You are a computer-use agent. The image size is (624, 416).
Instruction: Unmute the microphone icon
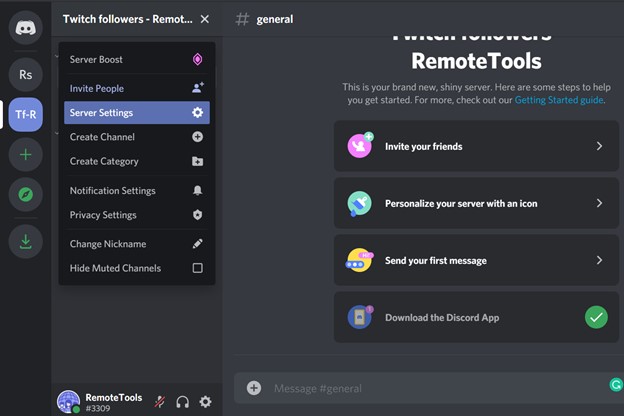[160, 402]
